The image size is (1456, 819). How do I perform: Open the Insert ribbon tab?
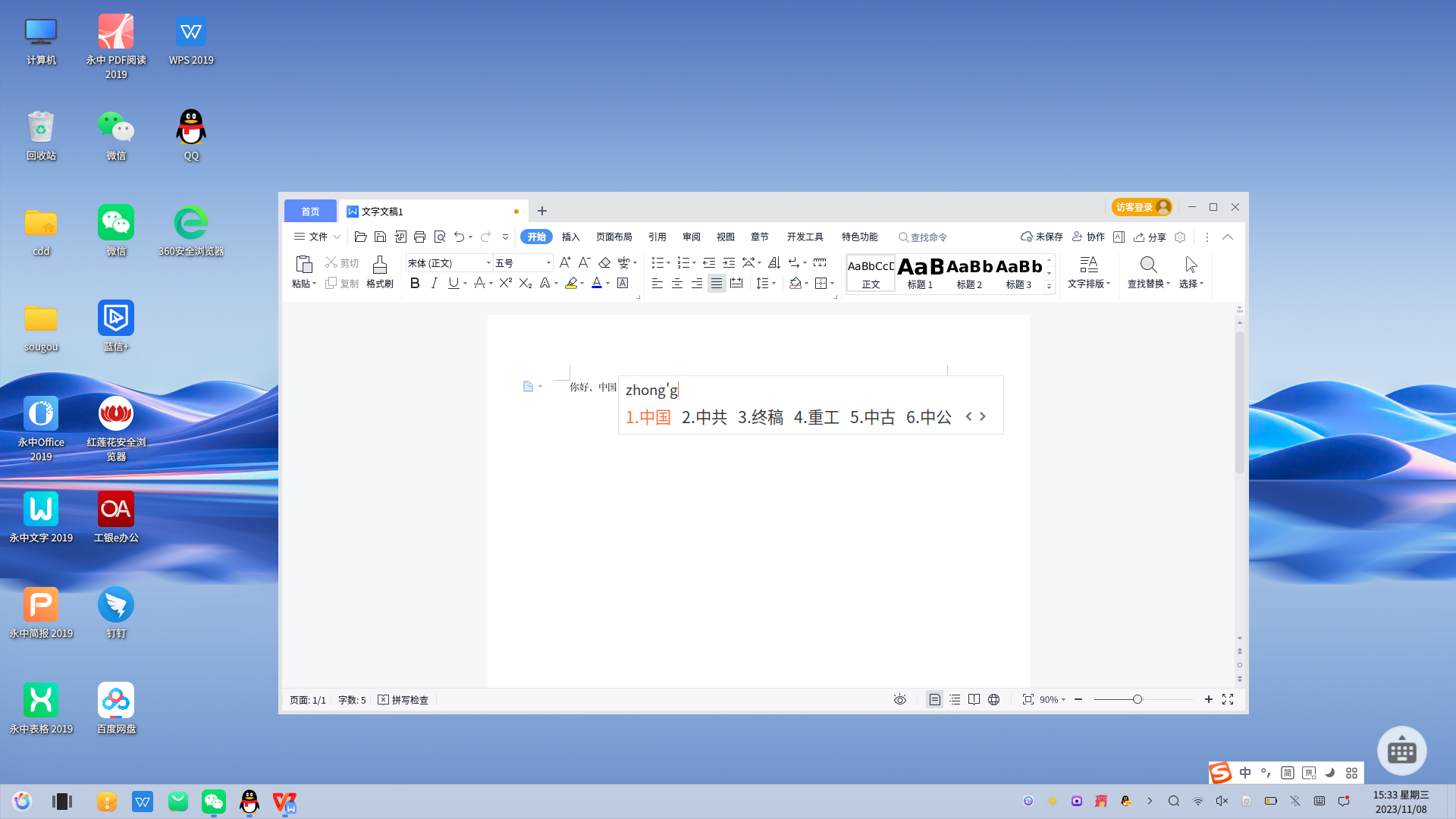[x=570, y=237]
